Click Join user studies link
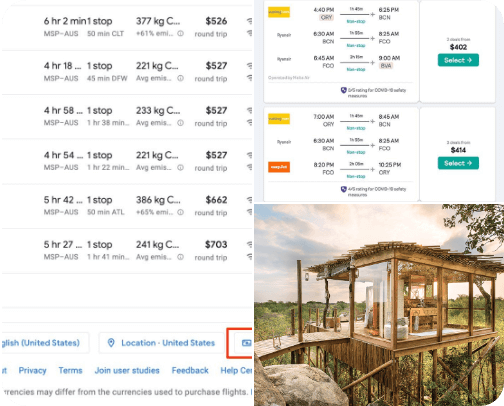 pyautogui.click(x=127, y=370)
